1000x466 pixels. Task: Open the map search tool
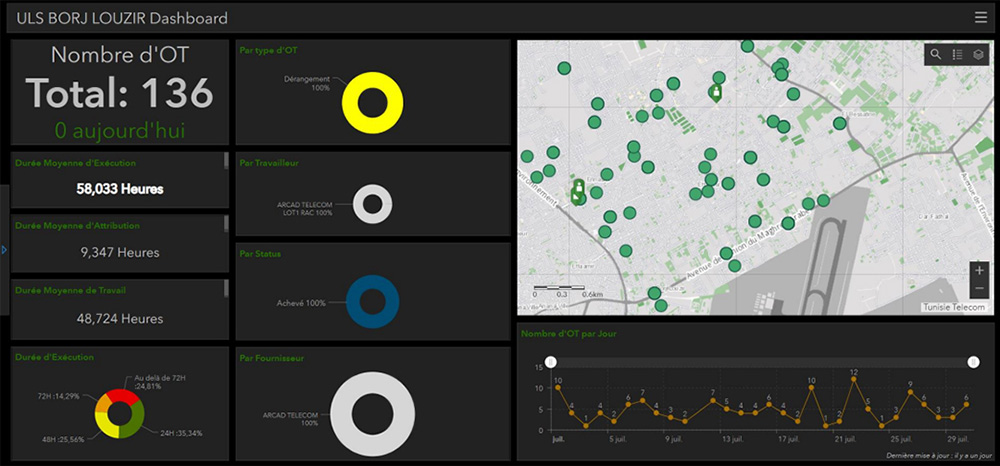coord(936,54)
